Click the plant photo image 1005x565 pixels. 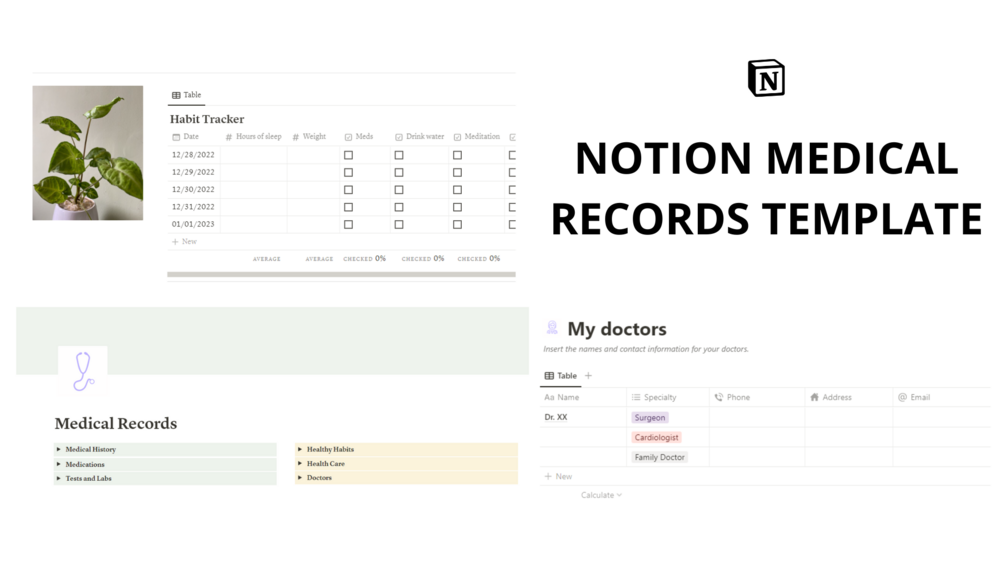pyautogui.click(x=88, y=153)
